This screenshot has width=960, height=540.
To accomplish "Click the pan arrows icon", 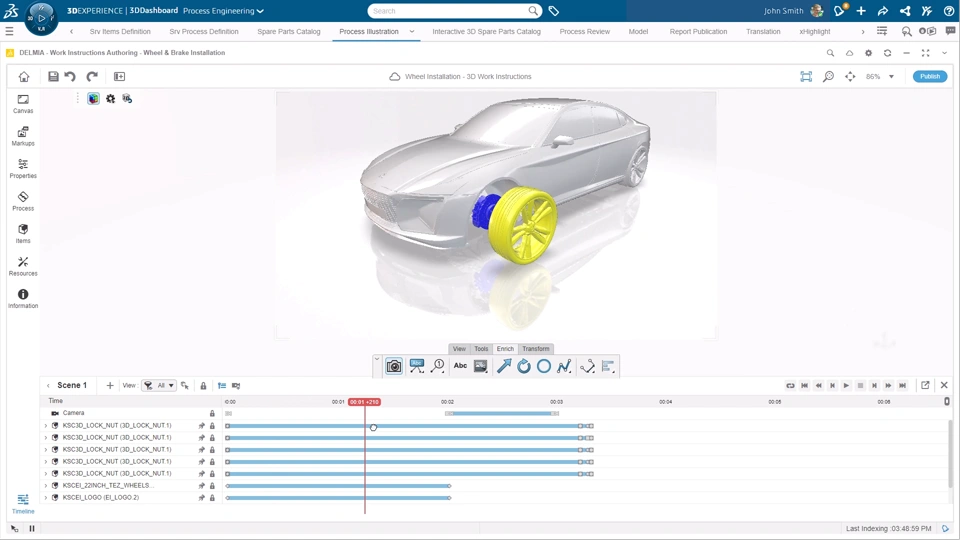I will [x=850, y=77].
